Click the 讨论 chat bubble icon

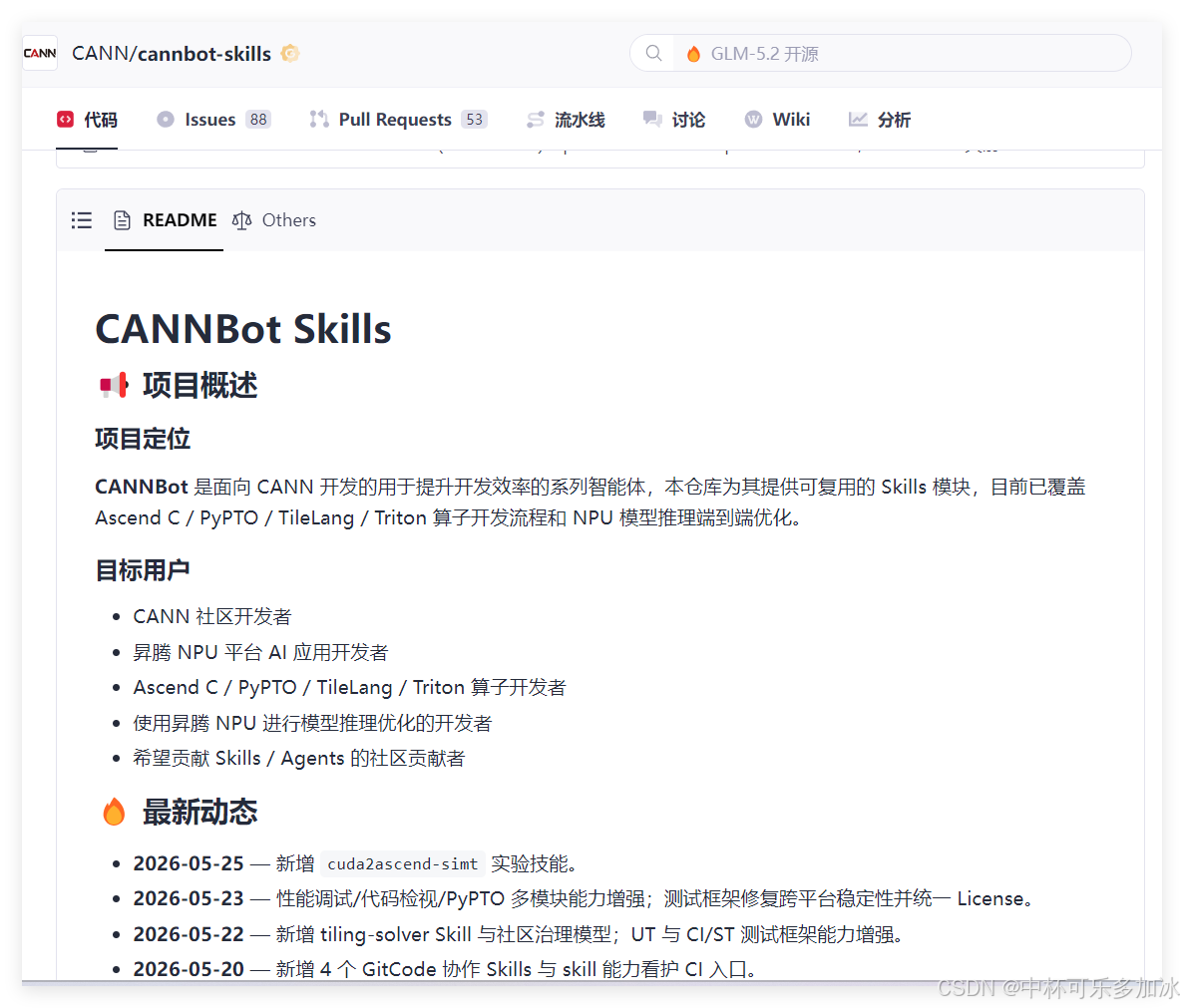click(x=652, y=120)
